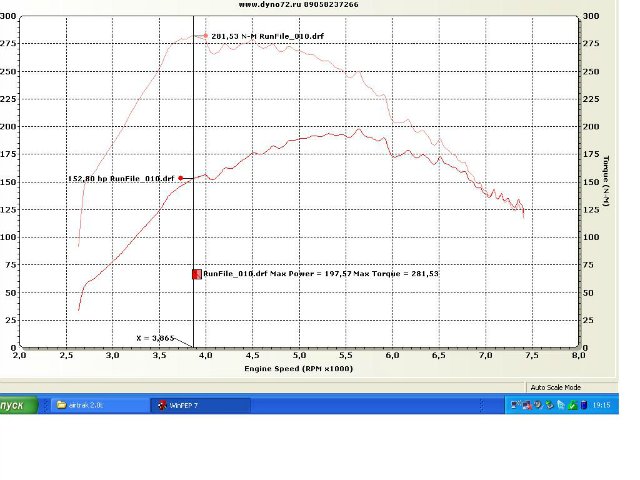Click the X = 3,865 cursor readout label
The image size is (640, 480).
pos(155,337)
